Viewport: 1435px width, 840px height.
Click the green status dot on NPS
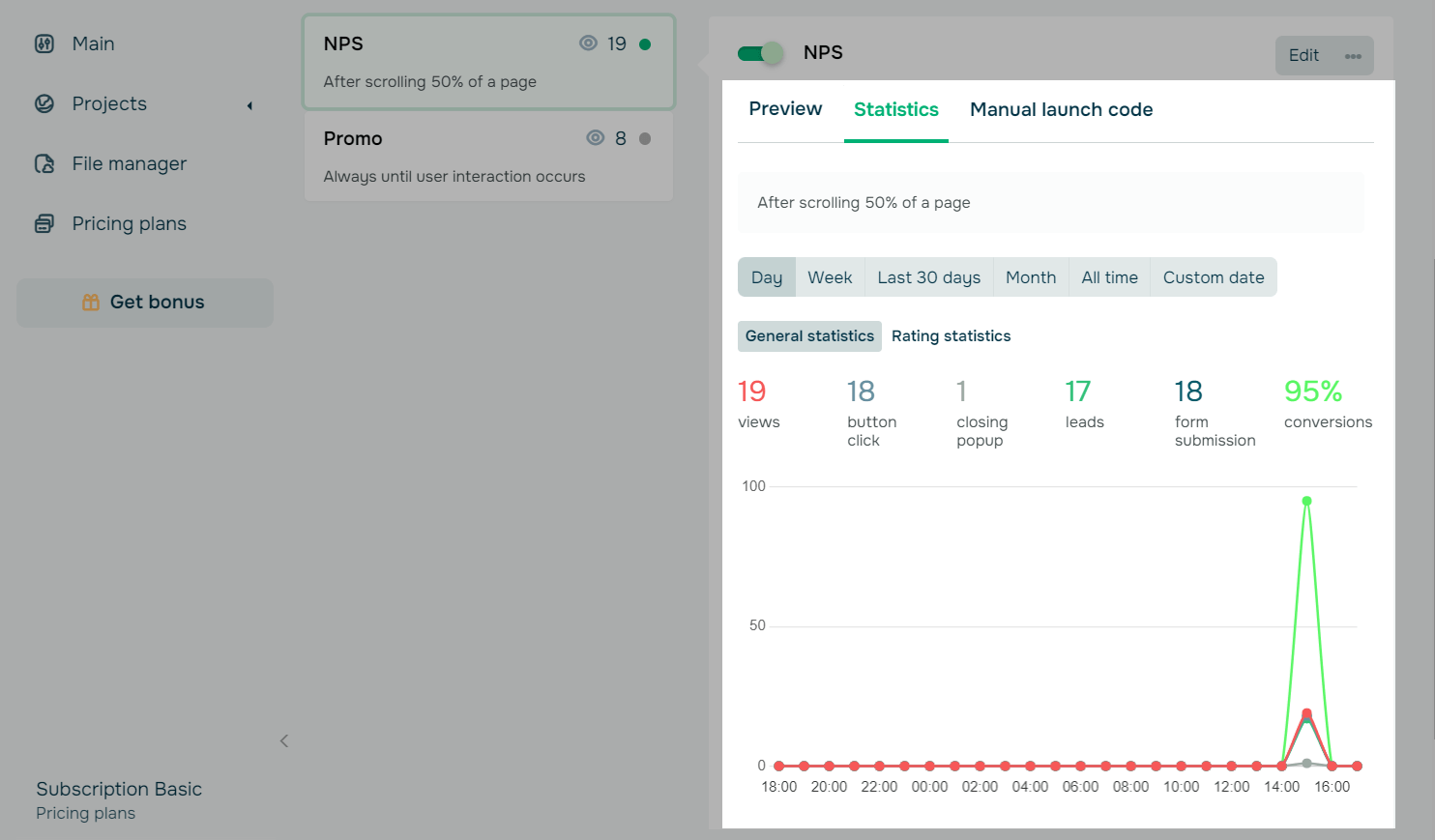tap(646, 43)
